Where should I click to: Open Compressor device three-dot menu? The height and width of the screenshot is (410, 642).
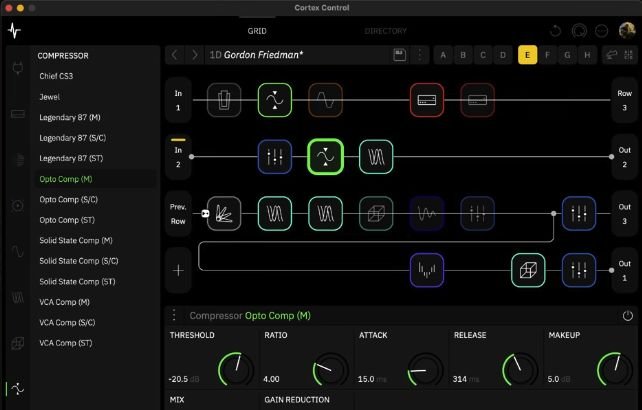174,315
